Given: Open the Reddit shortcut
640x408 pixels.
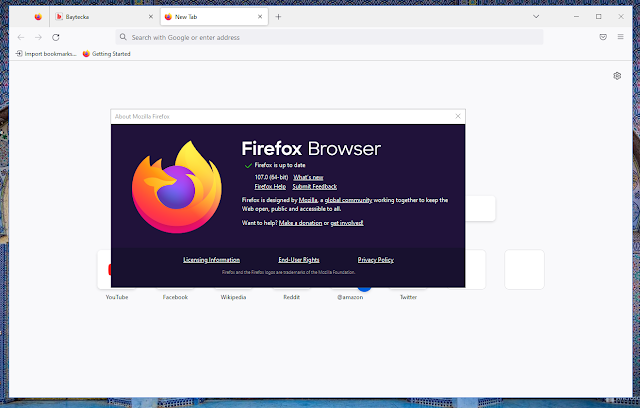Looking at the screenshot, I should click(x=291, y=297).
